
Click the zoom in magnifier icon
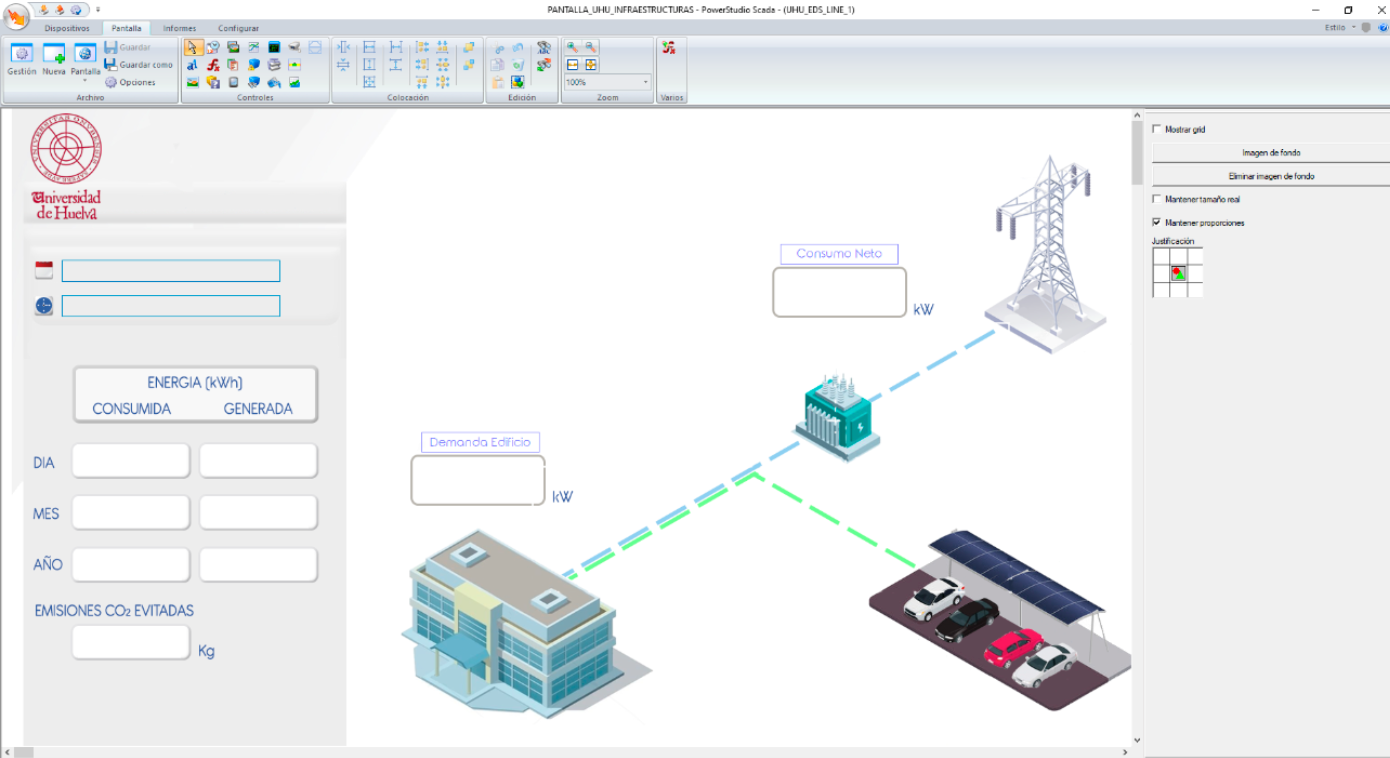(573, 47)
